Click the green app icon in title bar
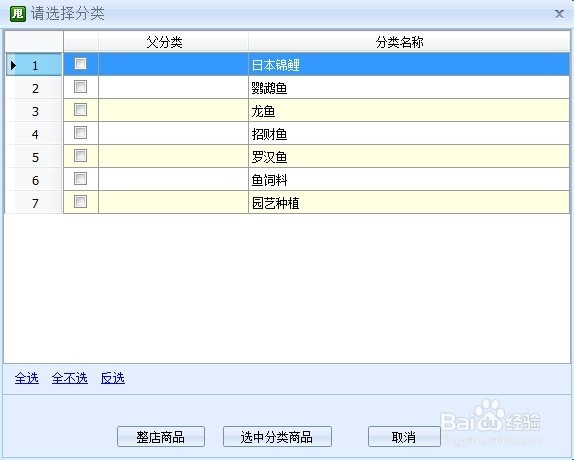The image size is (574, 460). 18,14
